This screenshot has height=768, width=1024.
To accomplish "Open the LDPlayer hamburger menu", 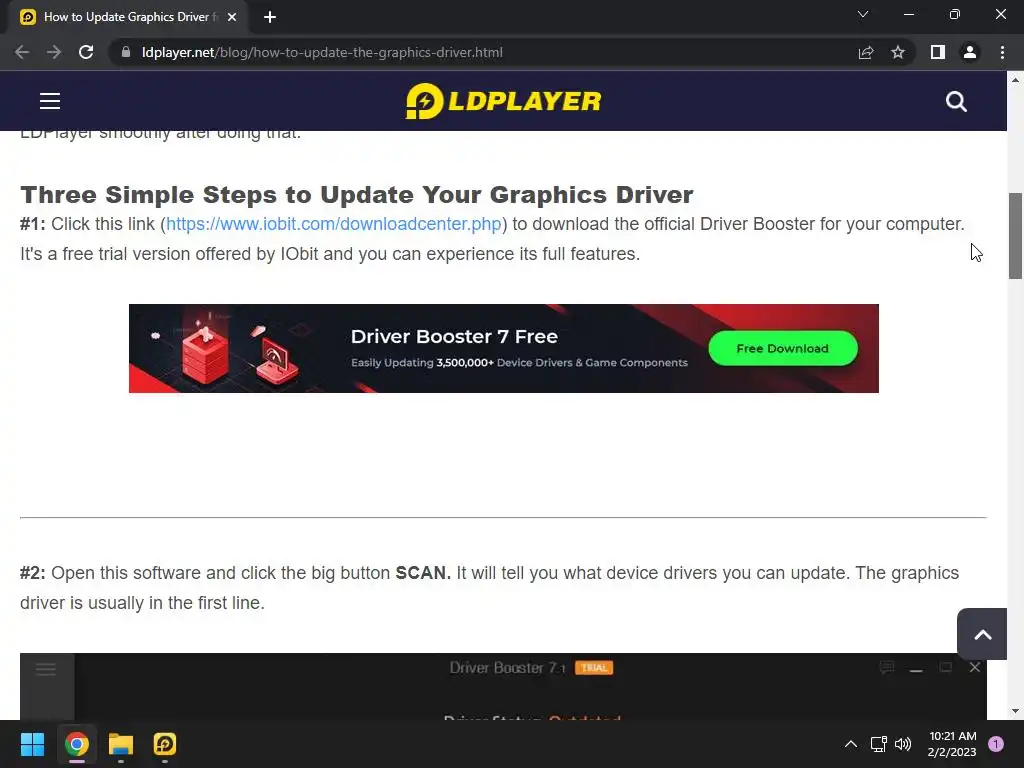I will (50, 101).
